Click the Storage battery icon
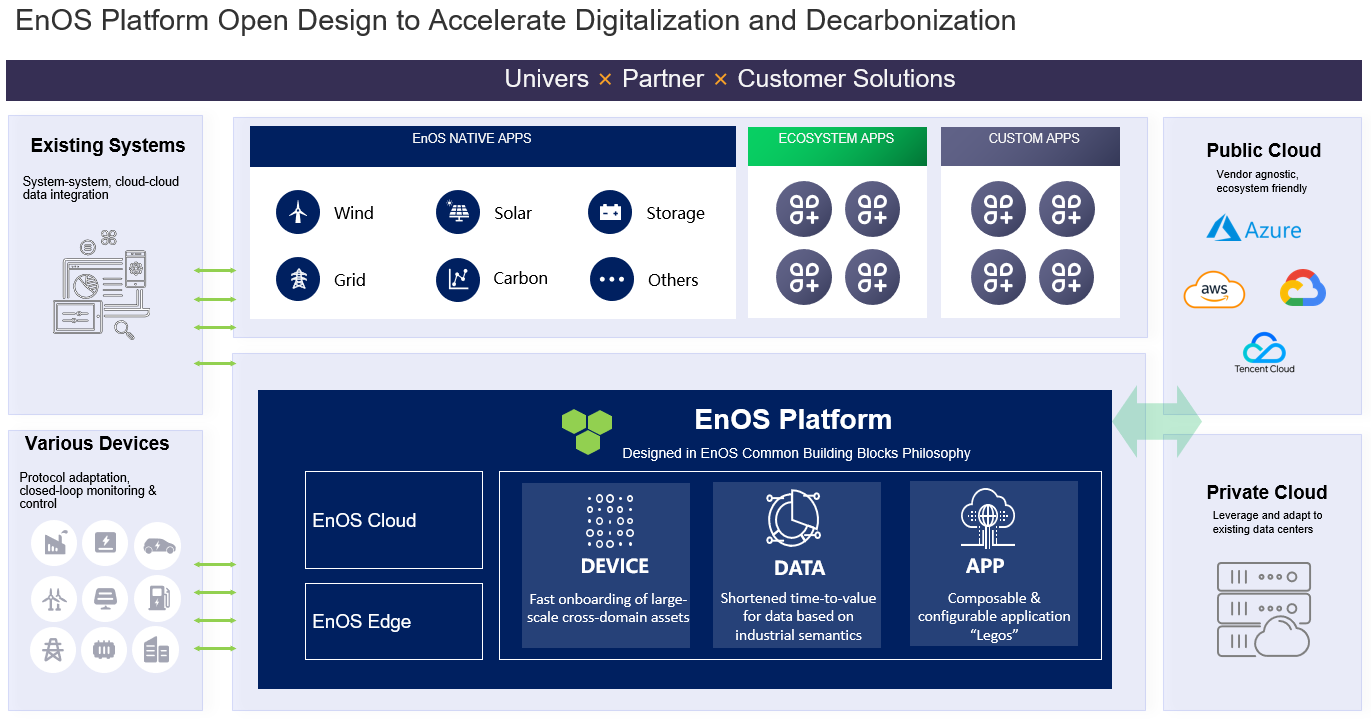Screen dimensions: 1371x720 point(610,213)
